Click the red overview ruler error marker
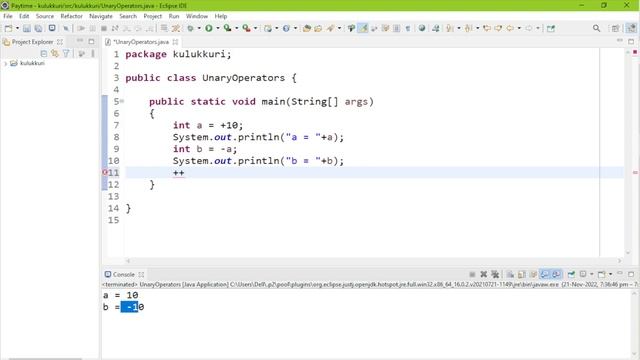This screenshot has width=640, height=360. (x=635, y=173)
